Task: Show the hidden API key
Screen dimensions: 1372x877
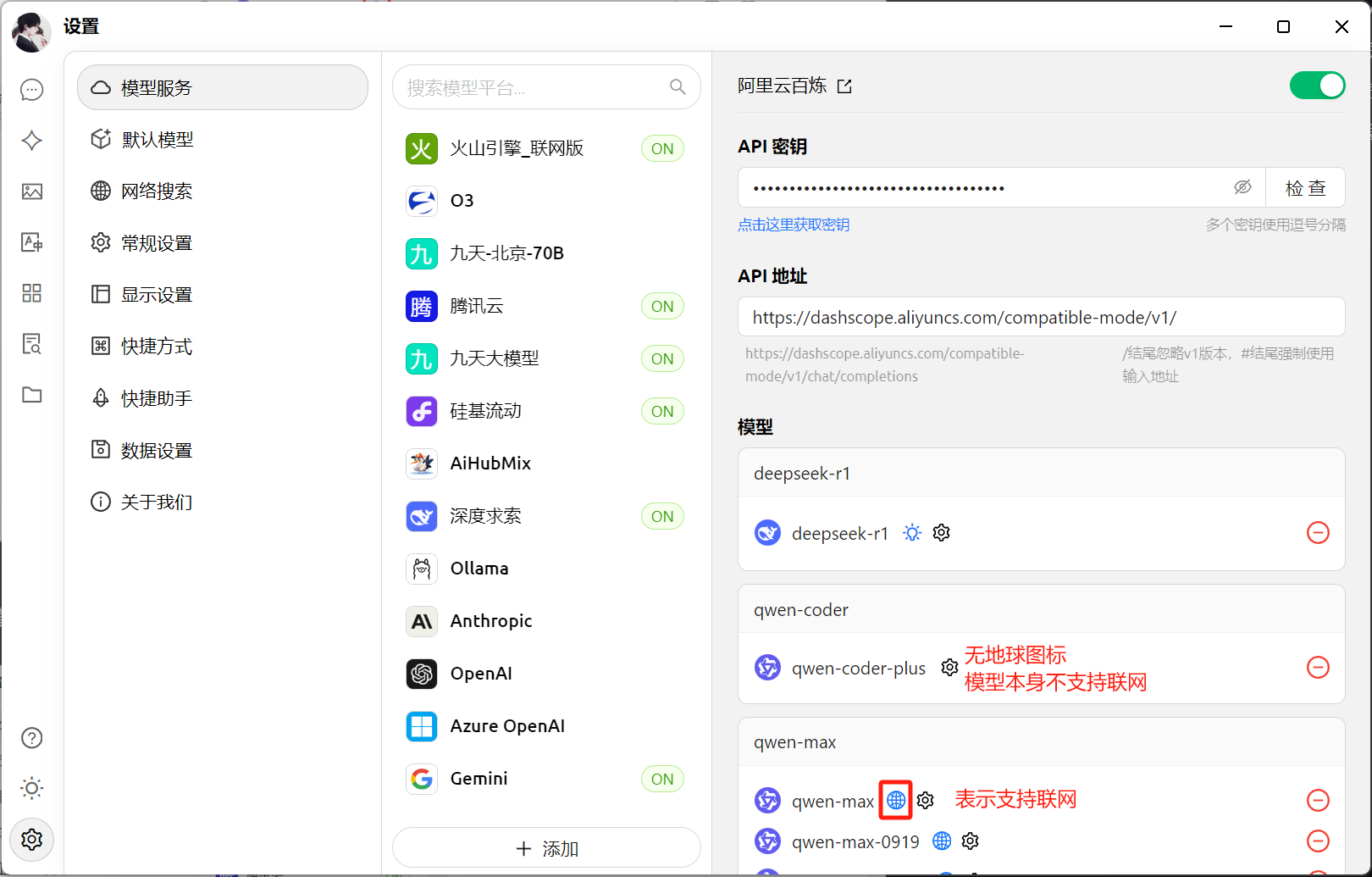Action: point(1242,187)
